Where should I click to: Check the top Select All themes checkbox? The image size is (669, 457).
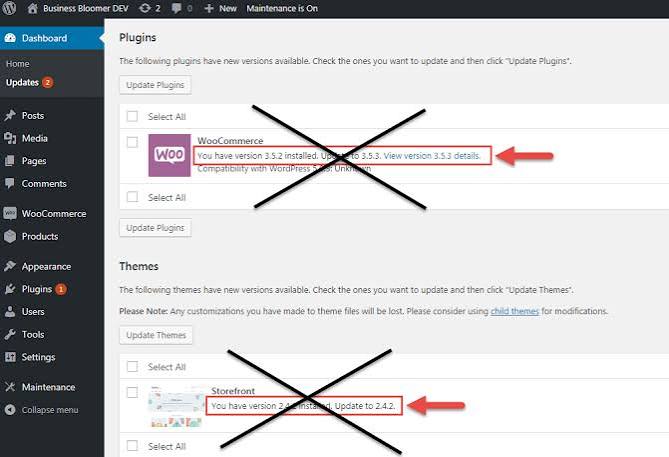(132, 366)
